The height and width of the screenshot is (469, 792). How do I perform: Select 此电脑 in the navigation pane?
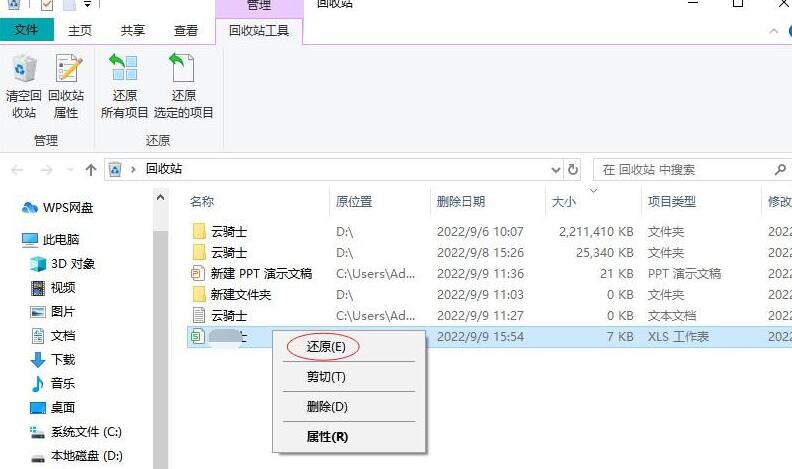click(51, 239)
